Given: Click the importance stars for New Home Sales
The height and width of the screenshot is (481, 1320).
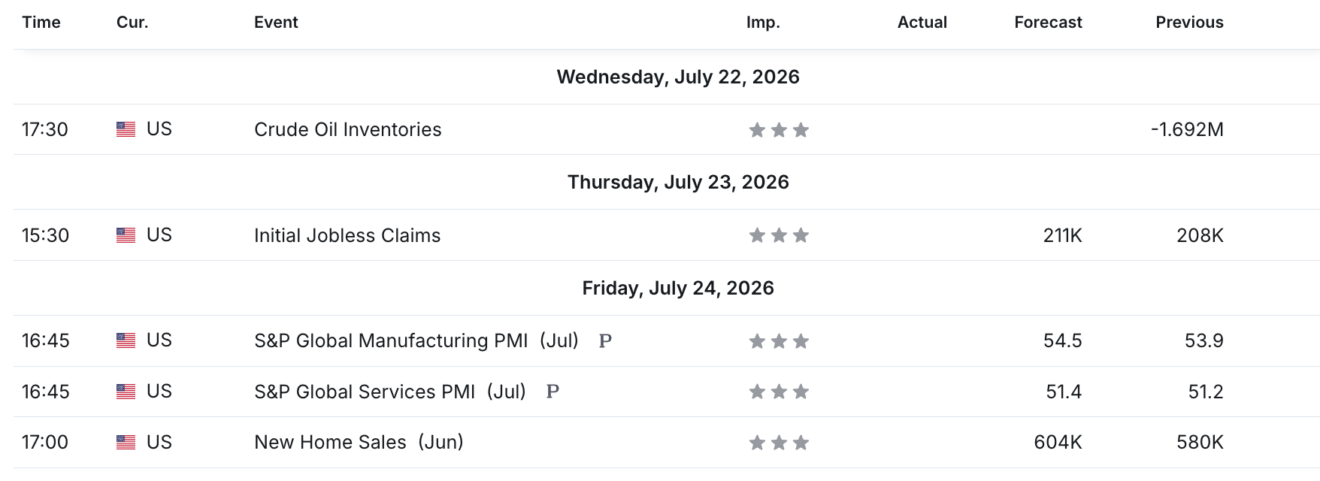Looking at the screenshot, I should [779, 442].
